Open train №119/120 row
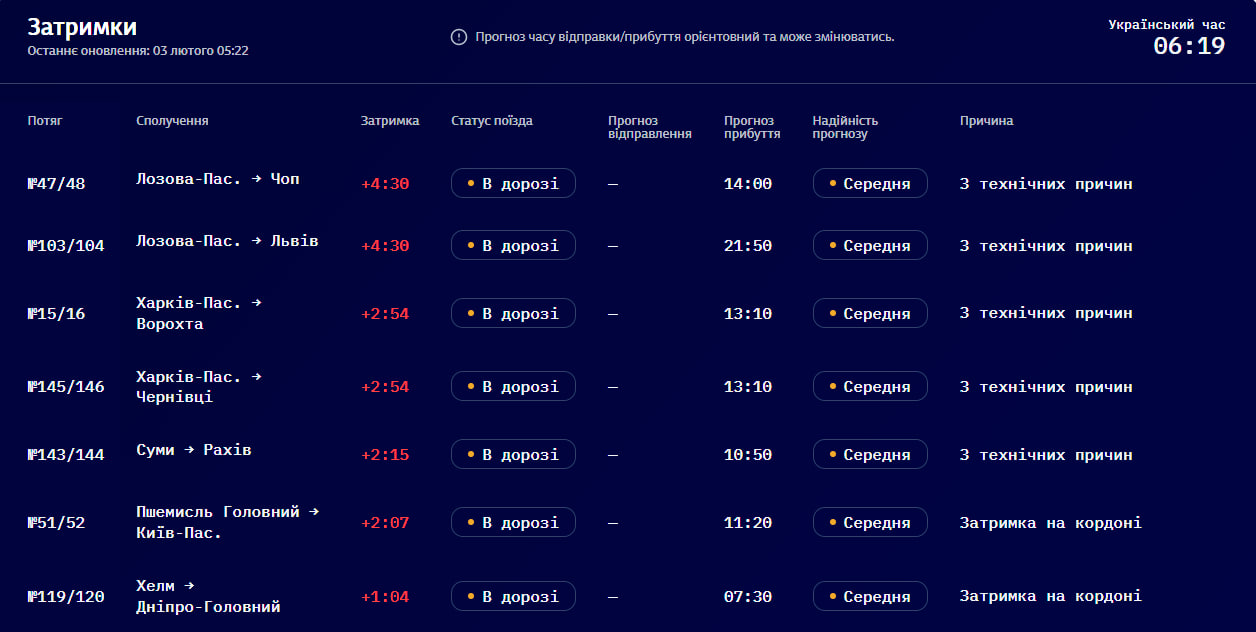Screen dimensions: 1256x632 click(66, 597)
